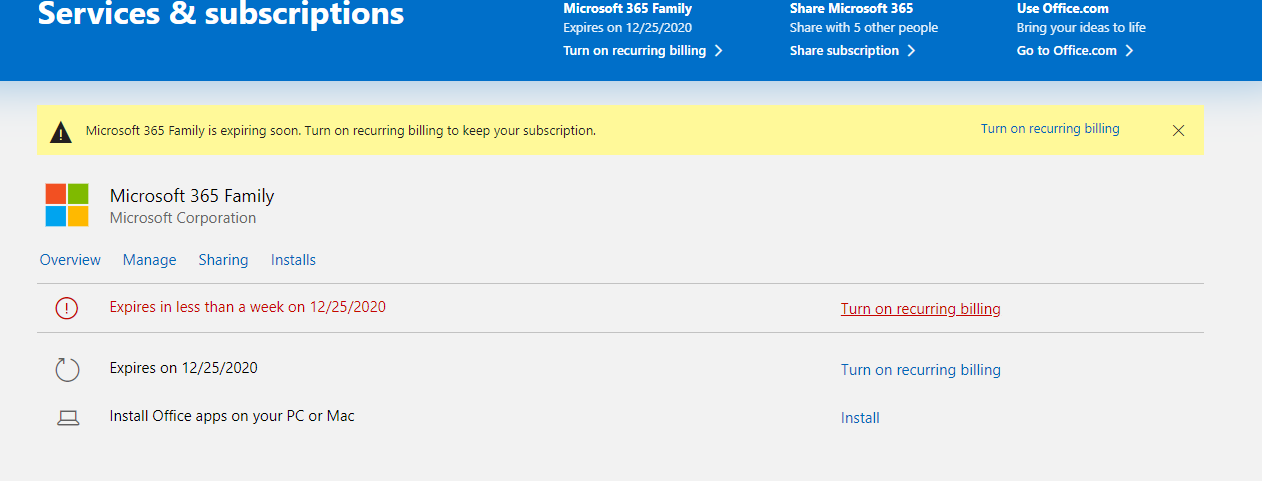Click Turn on recurring billing in yellow banner
1262x481 pixels.
click(x=1050, y=129)
